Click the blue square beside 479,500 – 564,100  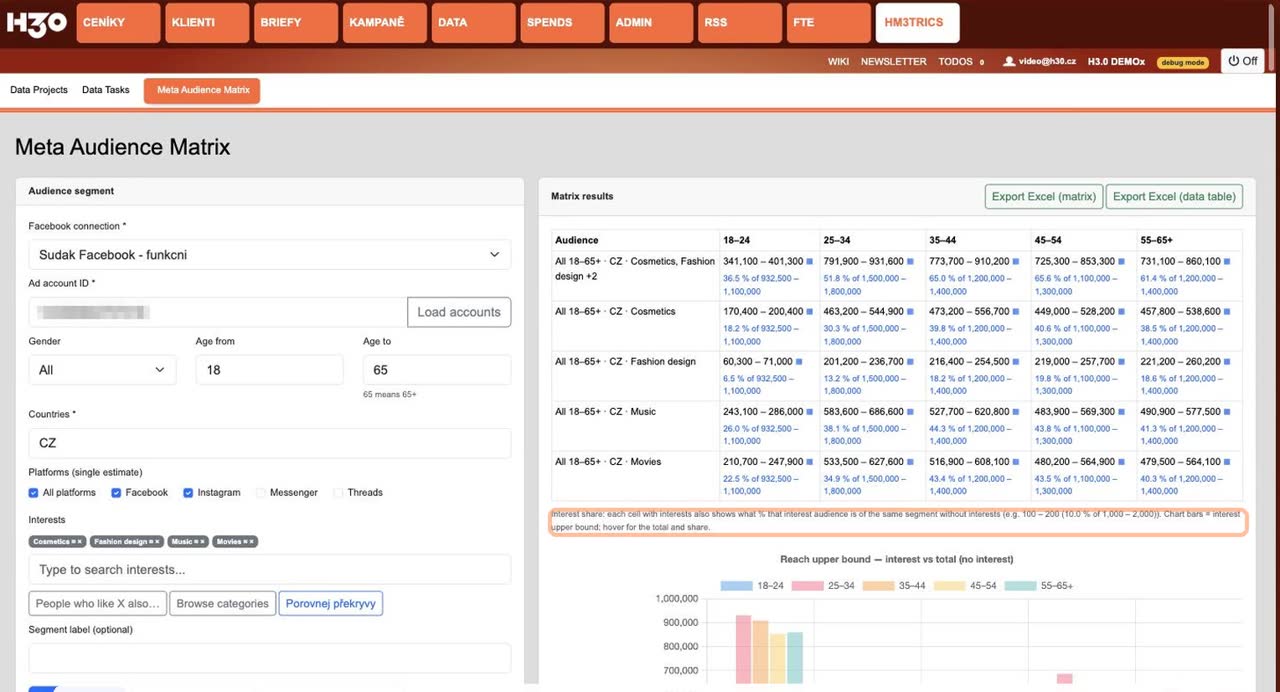(1228, 462)
